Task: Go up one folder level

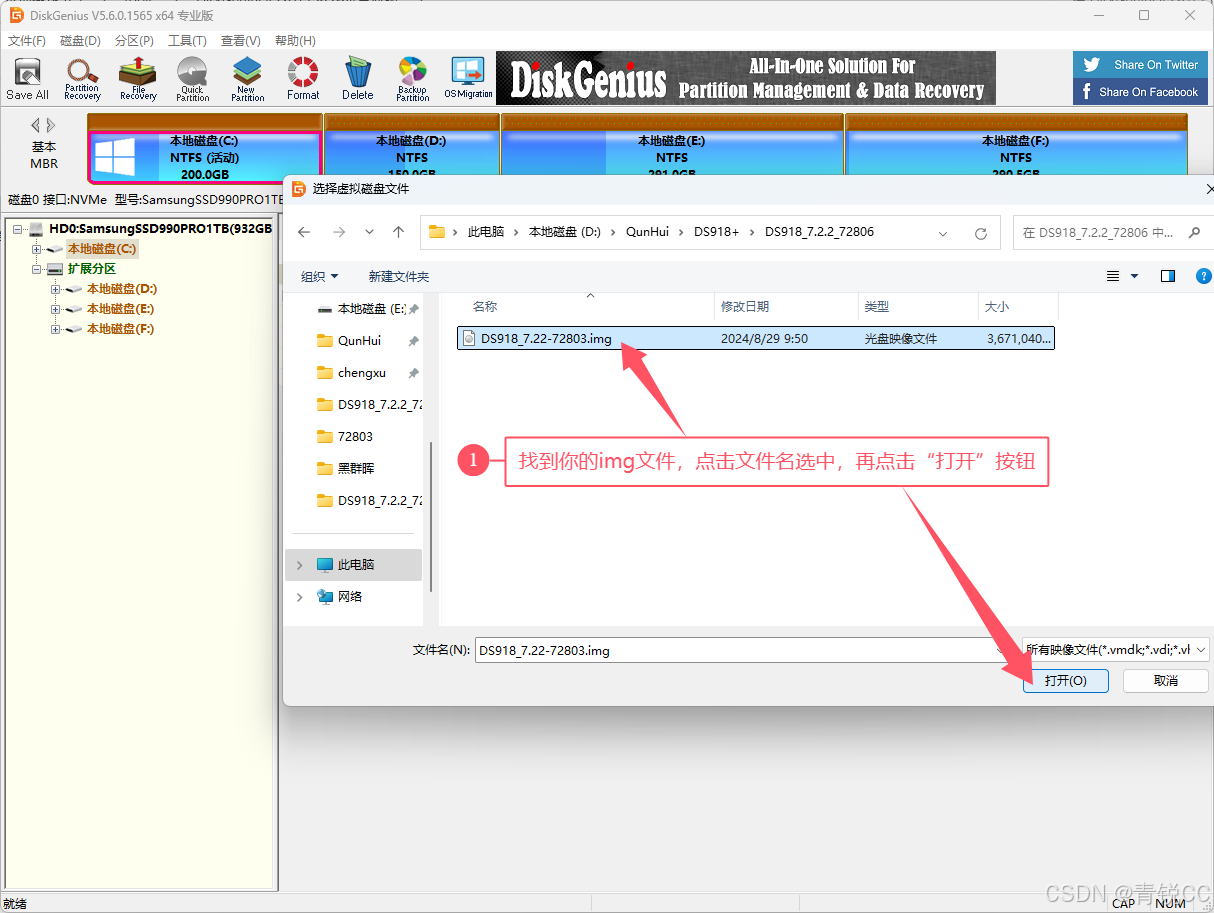Action: [x=398, y=232]
